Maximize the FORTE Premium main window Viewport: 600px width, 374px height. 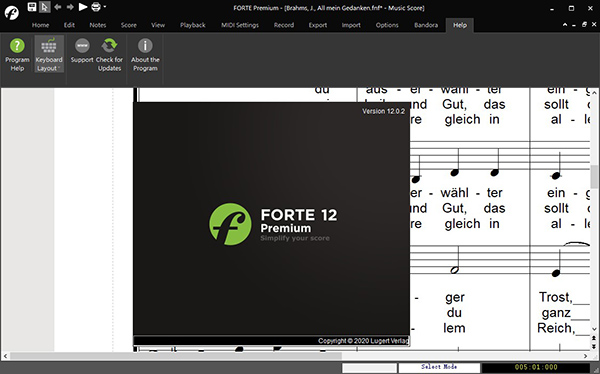[571, 8]
